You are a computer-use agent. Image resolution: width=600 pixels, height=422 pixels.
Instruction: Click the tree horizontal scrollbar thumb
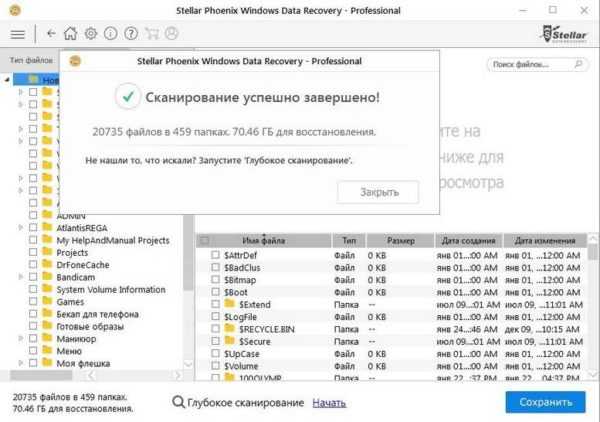[x=41, y=375]
